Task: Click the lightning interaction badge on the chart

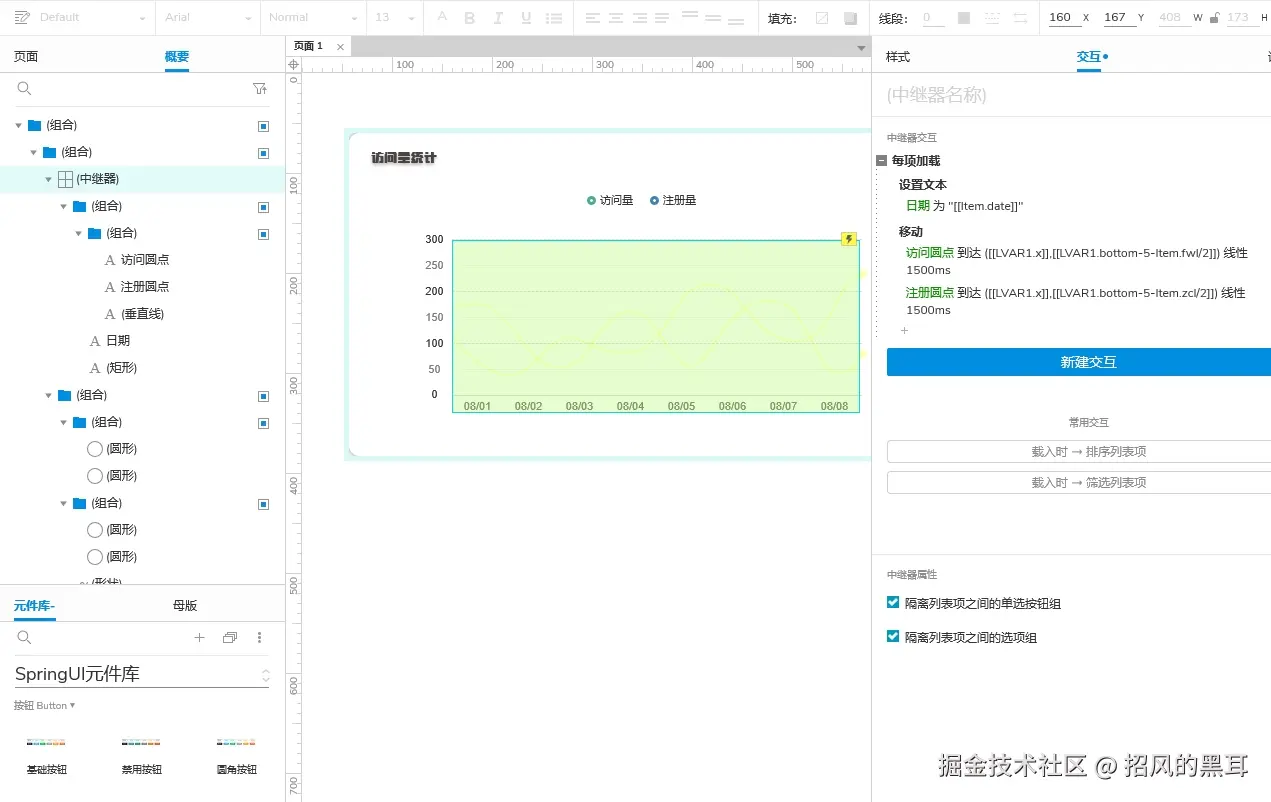Action: [x=849, y=239]
